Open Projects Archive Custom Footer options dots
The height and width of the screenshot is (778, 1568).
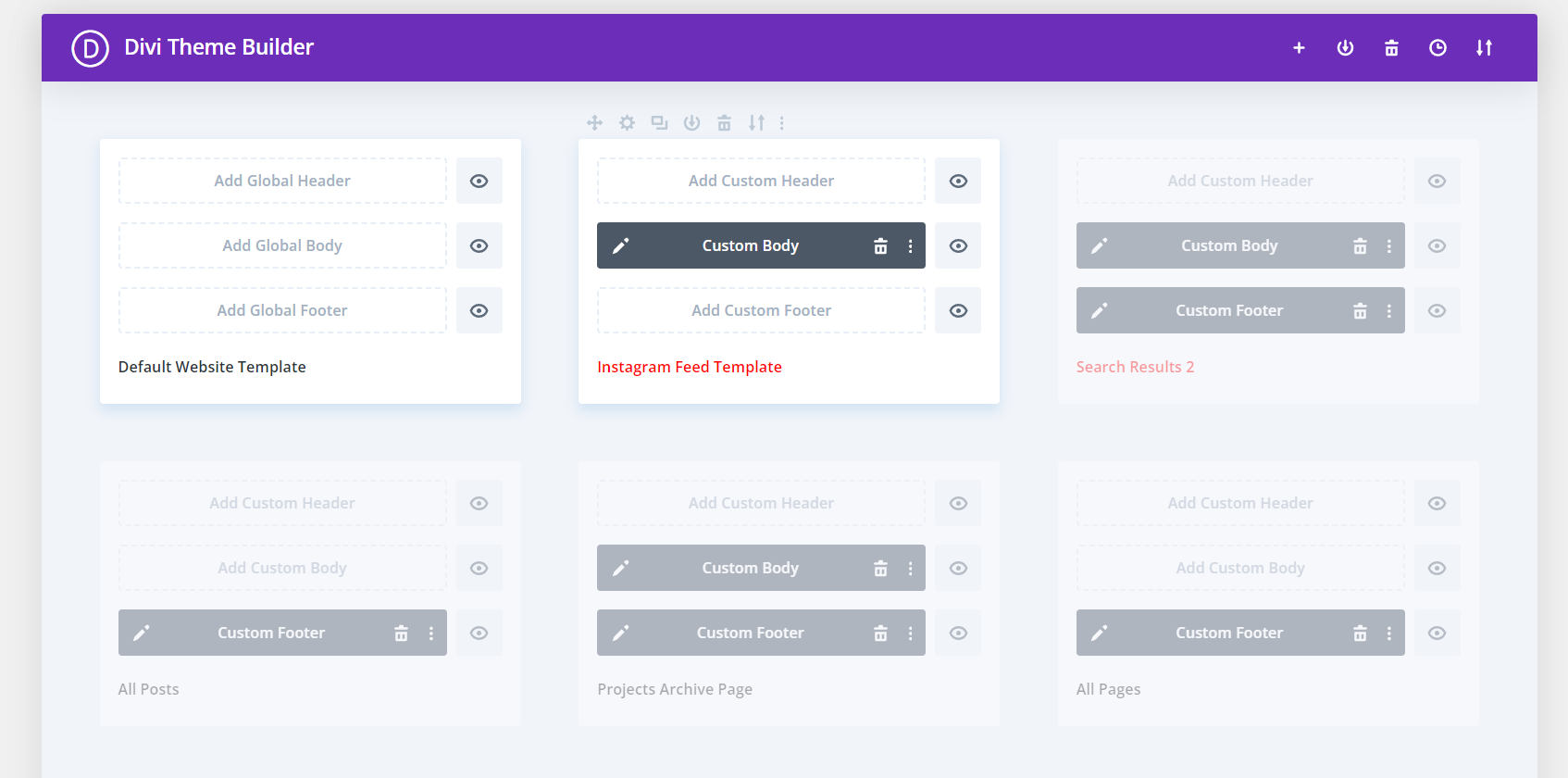[x=910, y=633]
